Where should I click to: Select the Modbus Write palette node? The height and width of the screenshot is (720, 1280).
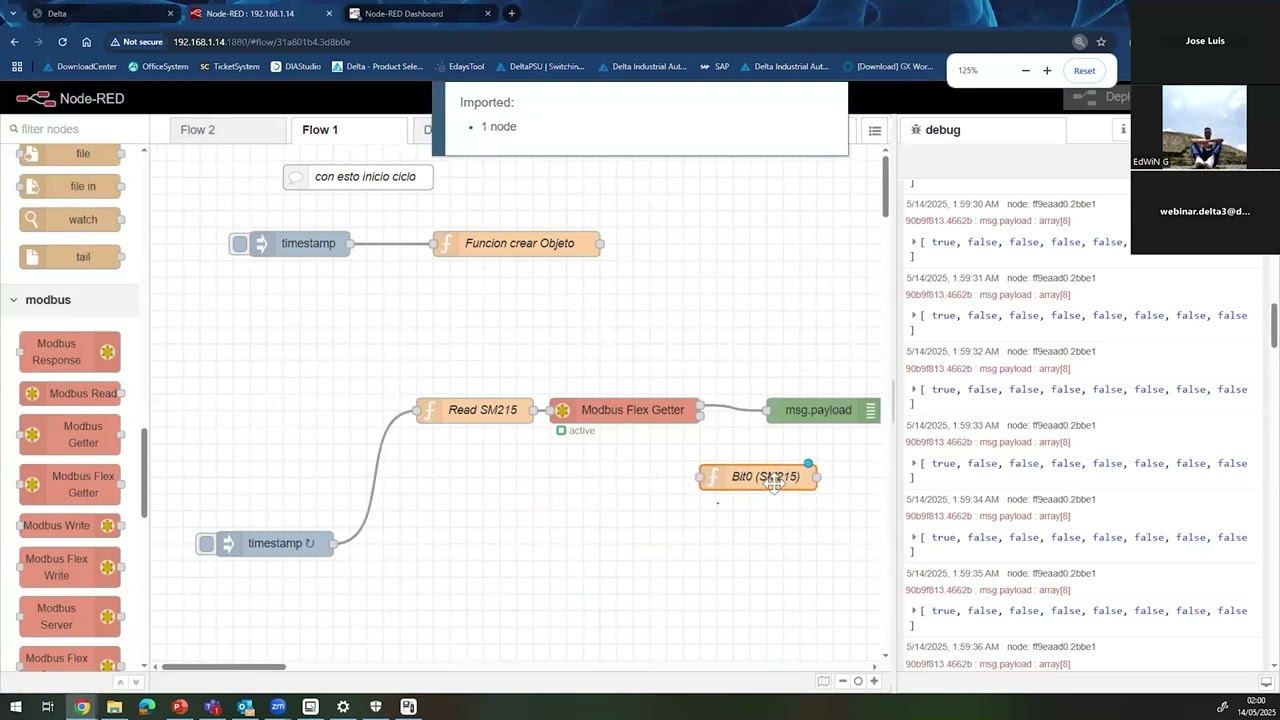point(70,526)
